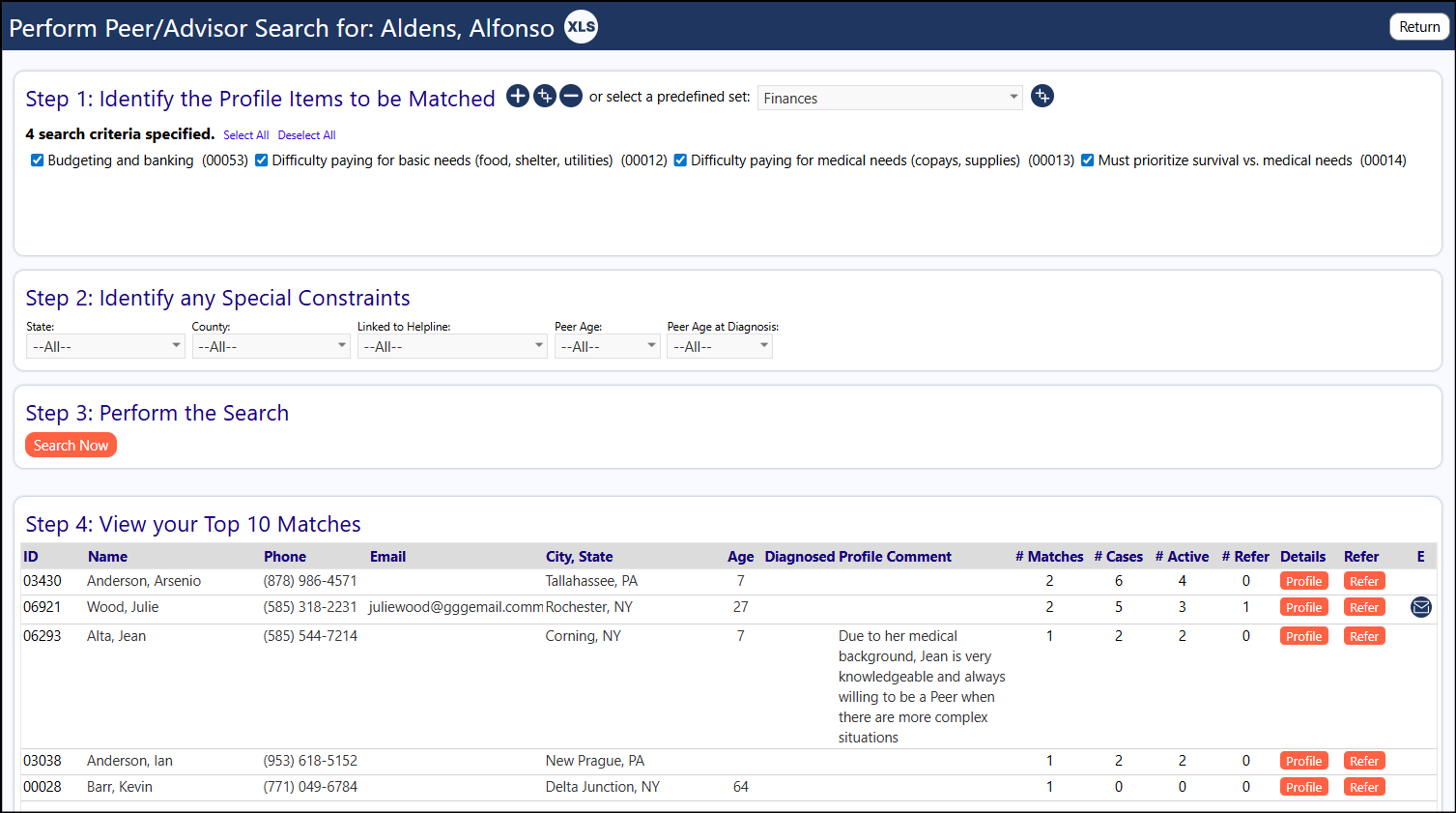The width and height of the screenshot is (1456, 813).
Task: Click the # Matches column header
Action: point(1049,556)
